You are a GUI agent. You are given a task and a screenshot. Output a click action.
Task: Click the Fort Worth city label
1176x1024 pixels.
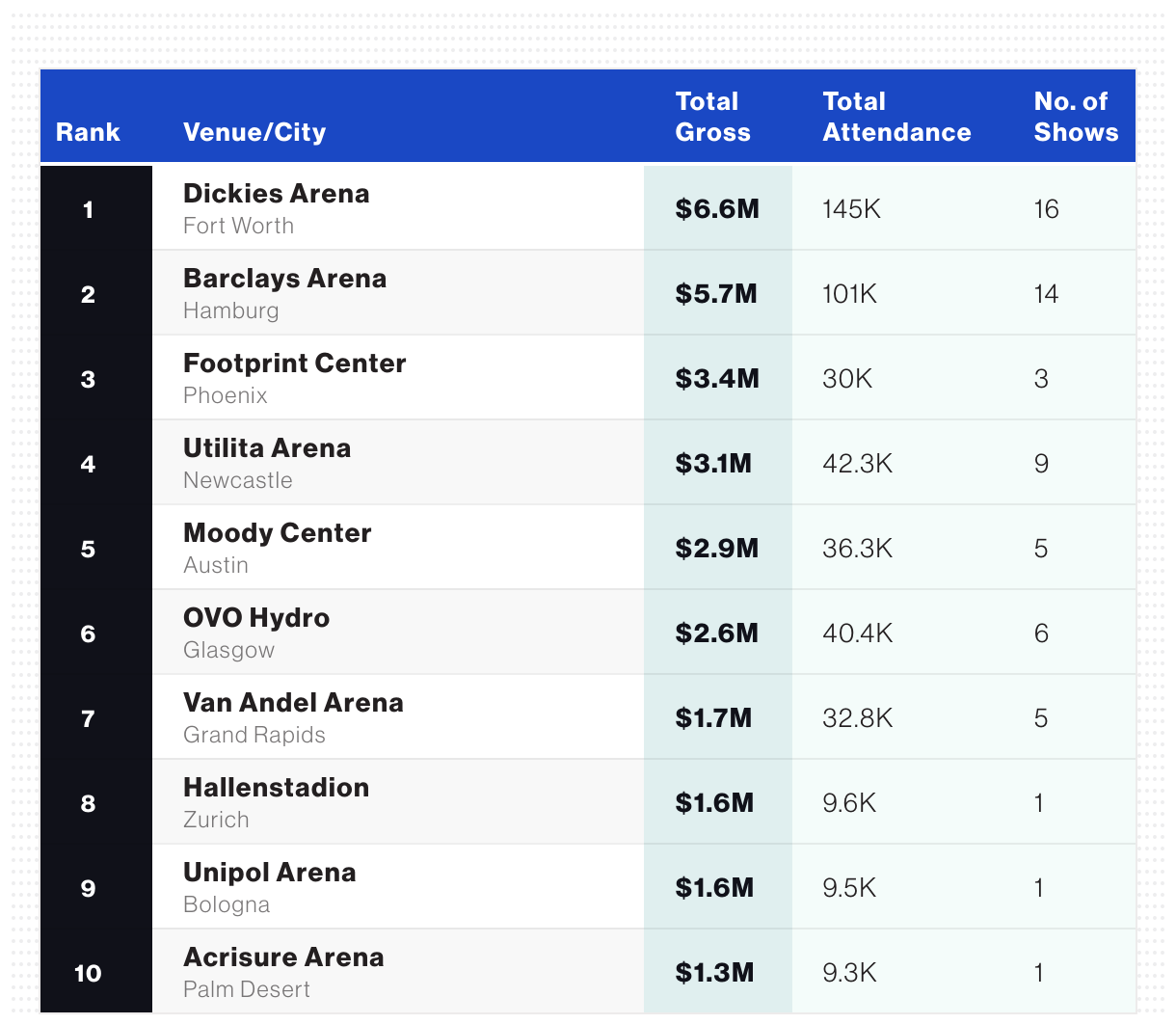[x=238, y=226]
